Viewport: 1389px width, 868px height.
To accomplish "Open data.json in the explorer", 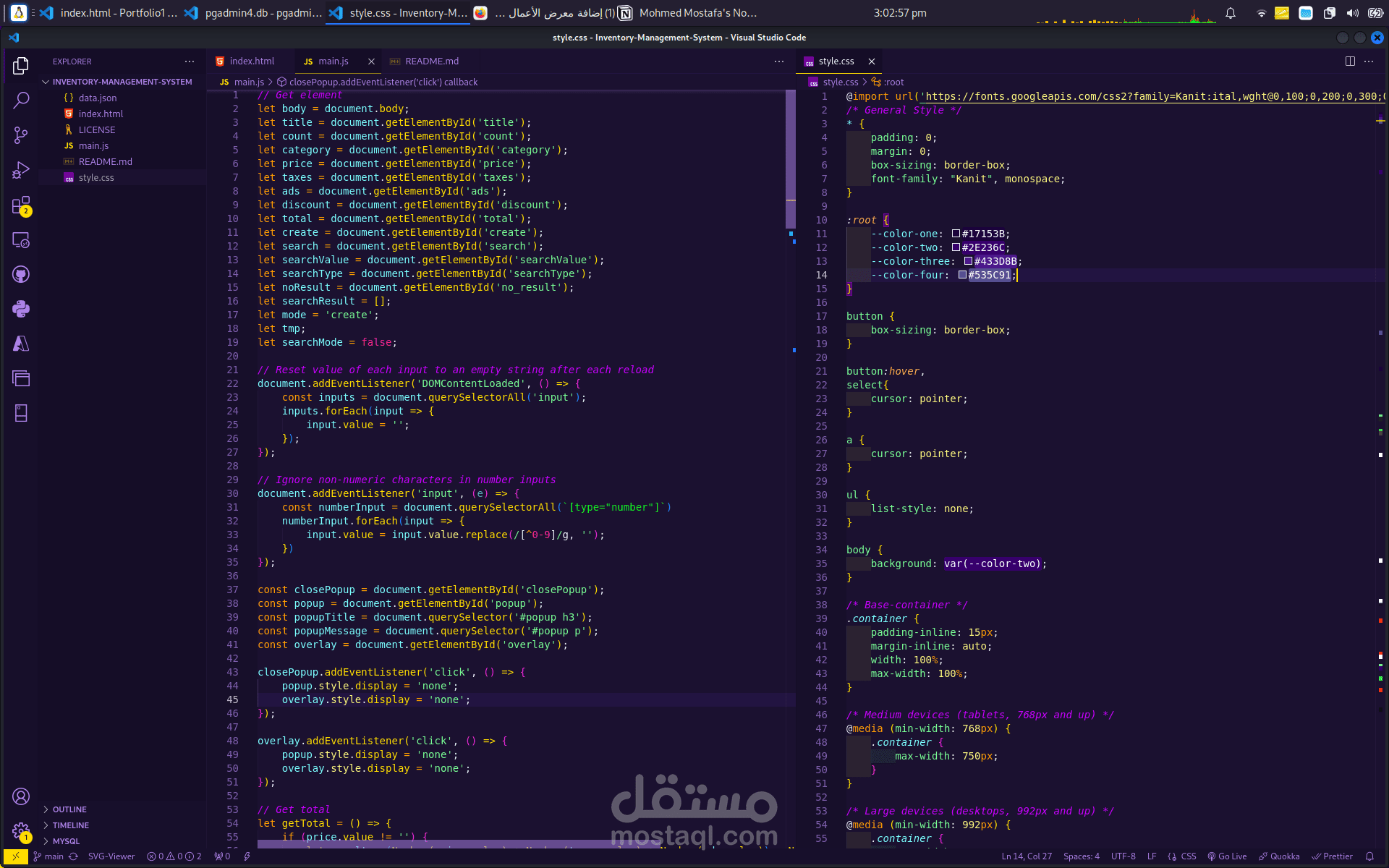I will tap(97, 98).
